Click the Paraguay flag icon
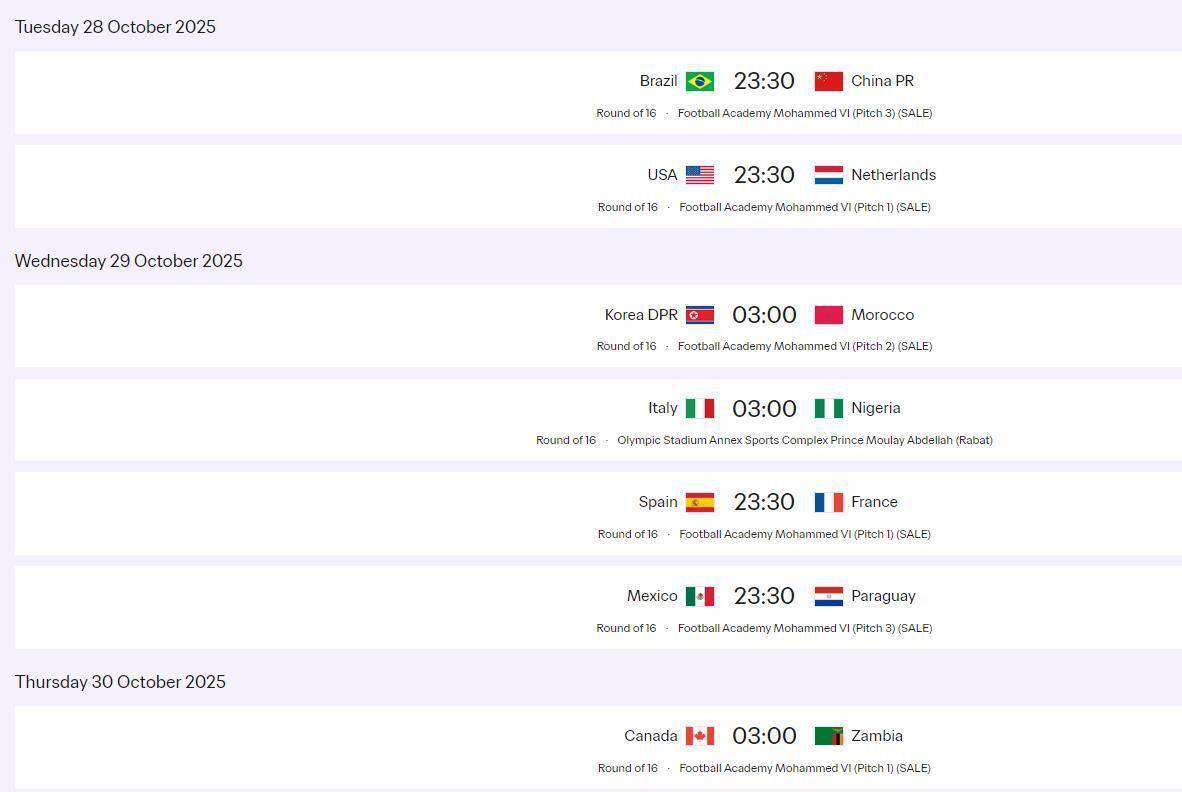1182x792 pixels. [828, 596]
